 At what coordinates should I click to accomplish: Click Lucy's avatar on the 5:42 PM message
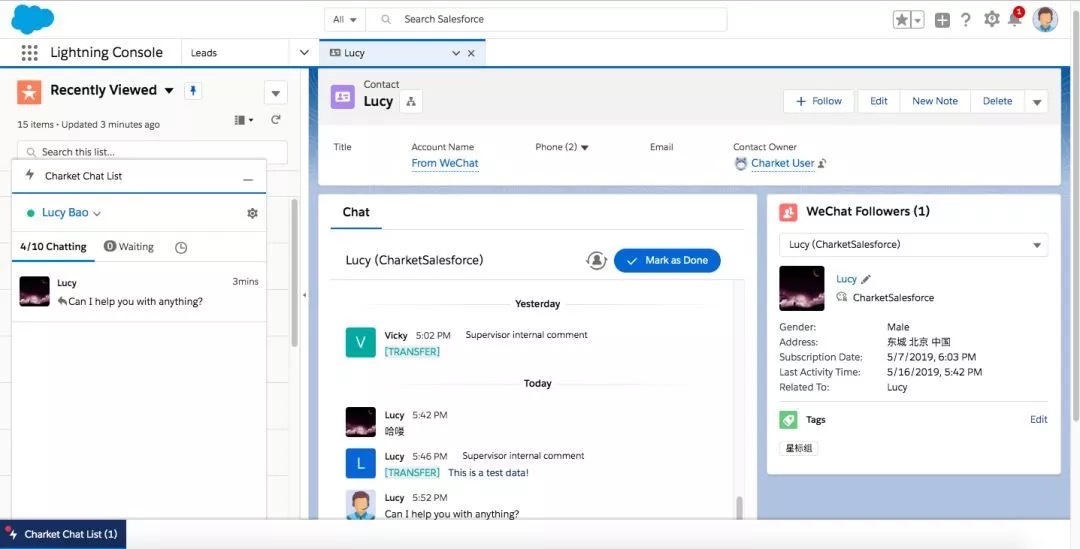pos(360,422)
